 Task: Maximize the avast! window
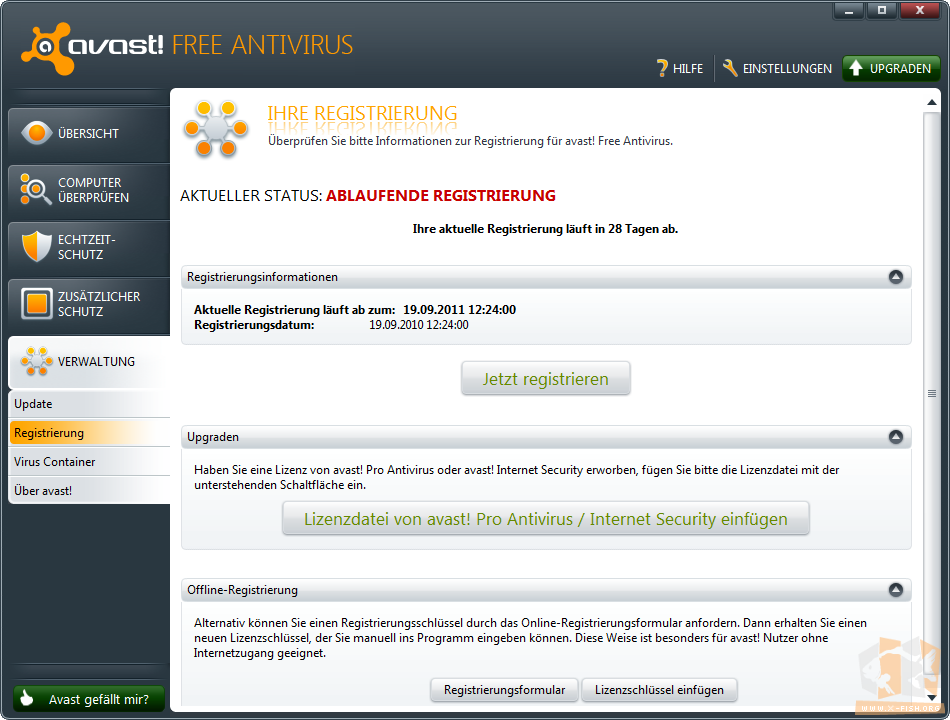pos(882,10)
